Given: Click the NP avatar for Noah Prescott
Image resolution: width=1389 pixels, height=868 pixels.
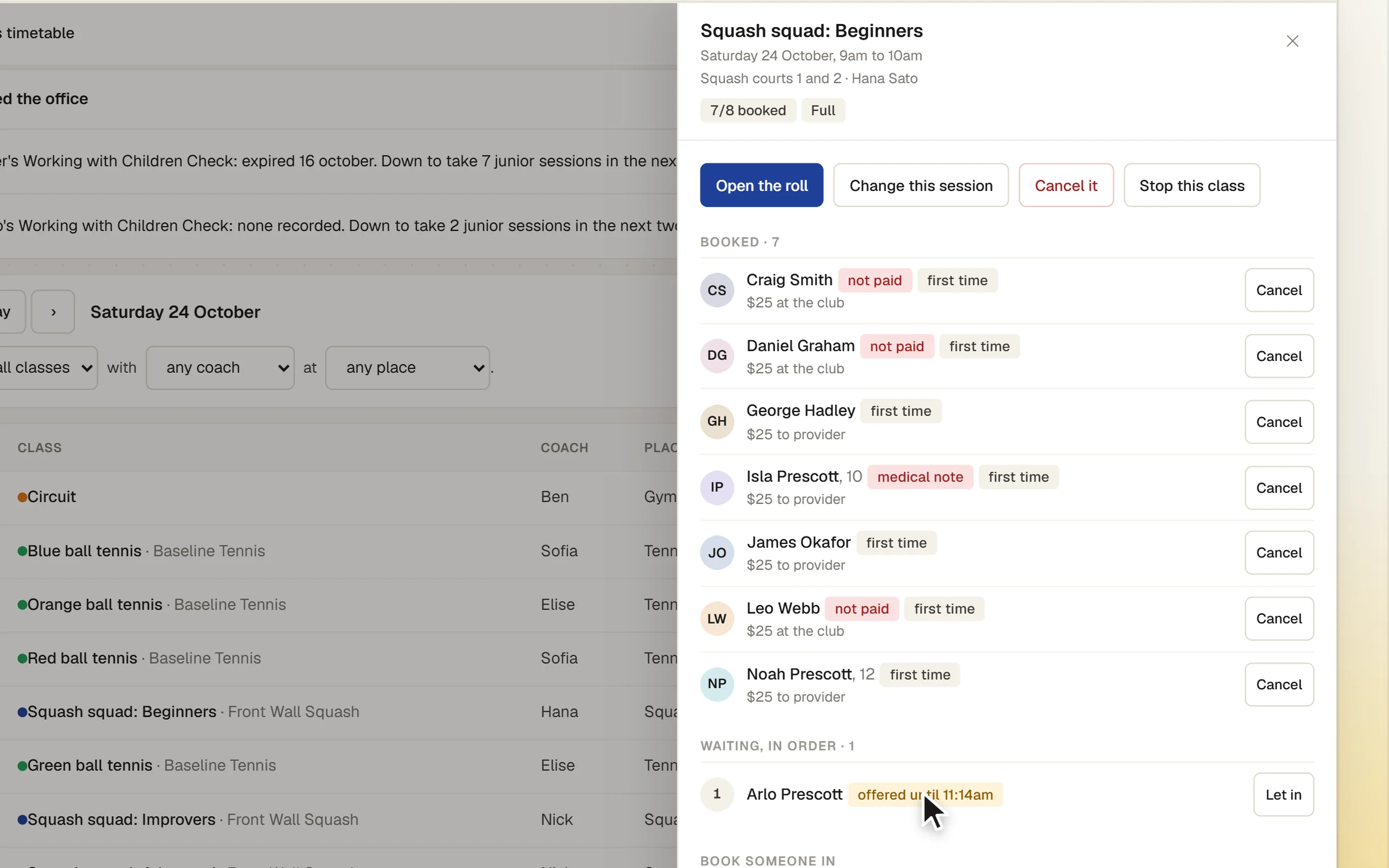Looking at the screenshot, I should (x=717, y=684).
